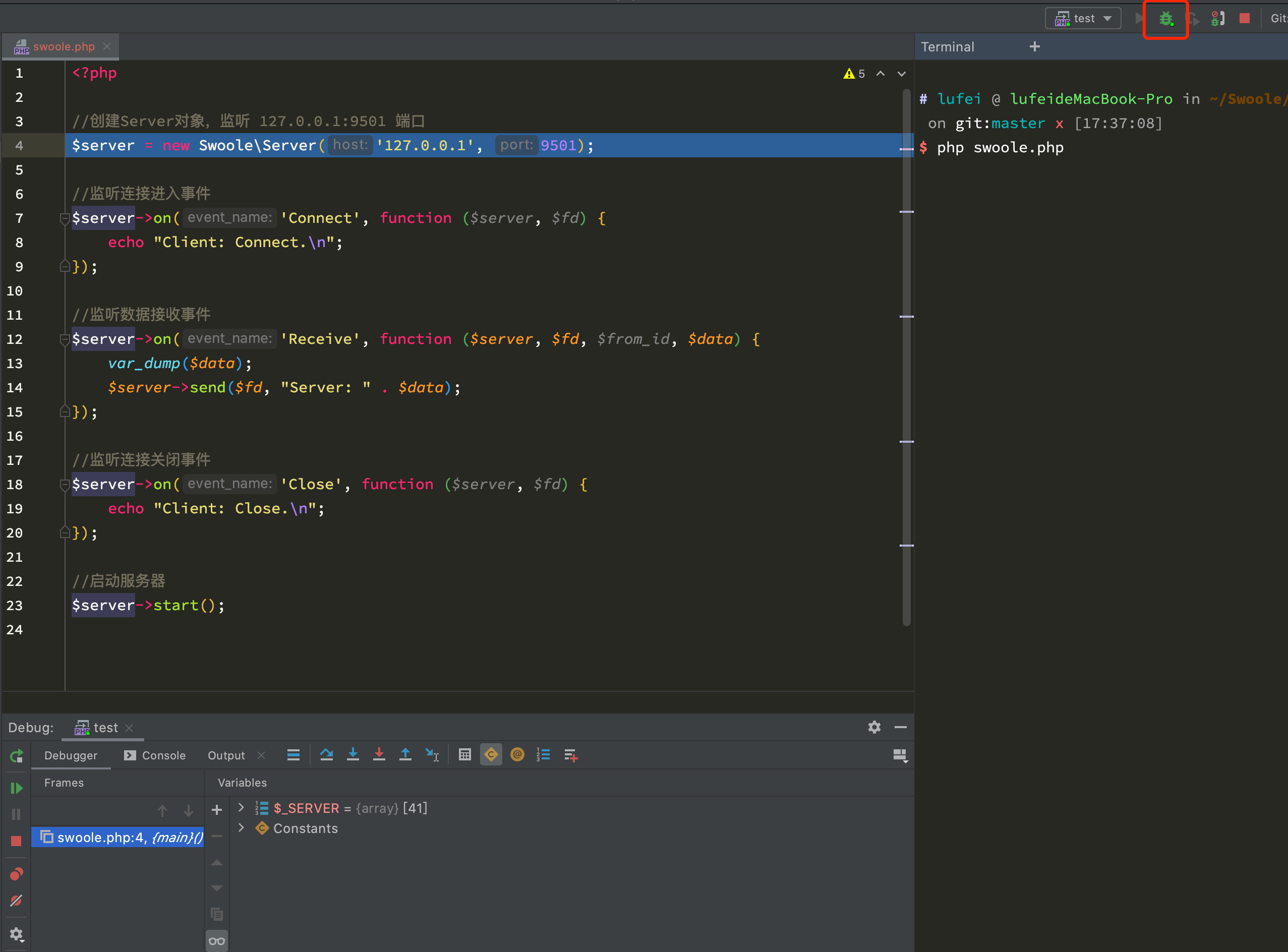Image resolution: width=1288 pixels, height=952 pixels.
Task: Click the Step Out icon
Action: [x=405, y=755]
